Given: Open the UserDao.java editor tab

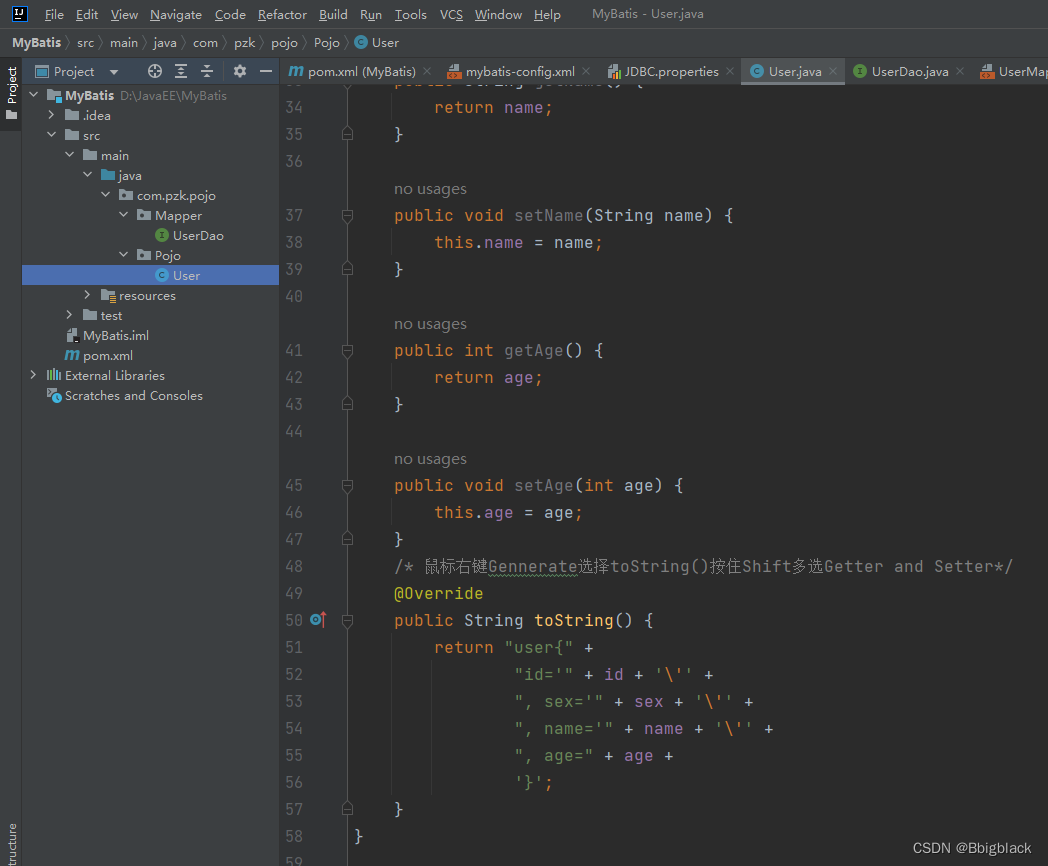Looking at the screenshot, I should click(x=905, y=71).
